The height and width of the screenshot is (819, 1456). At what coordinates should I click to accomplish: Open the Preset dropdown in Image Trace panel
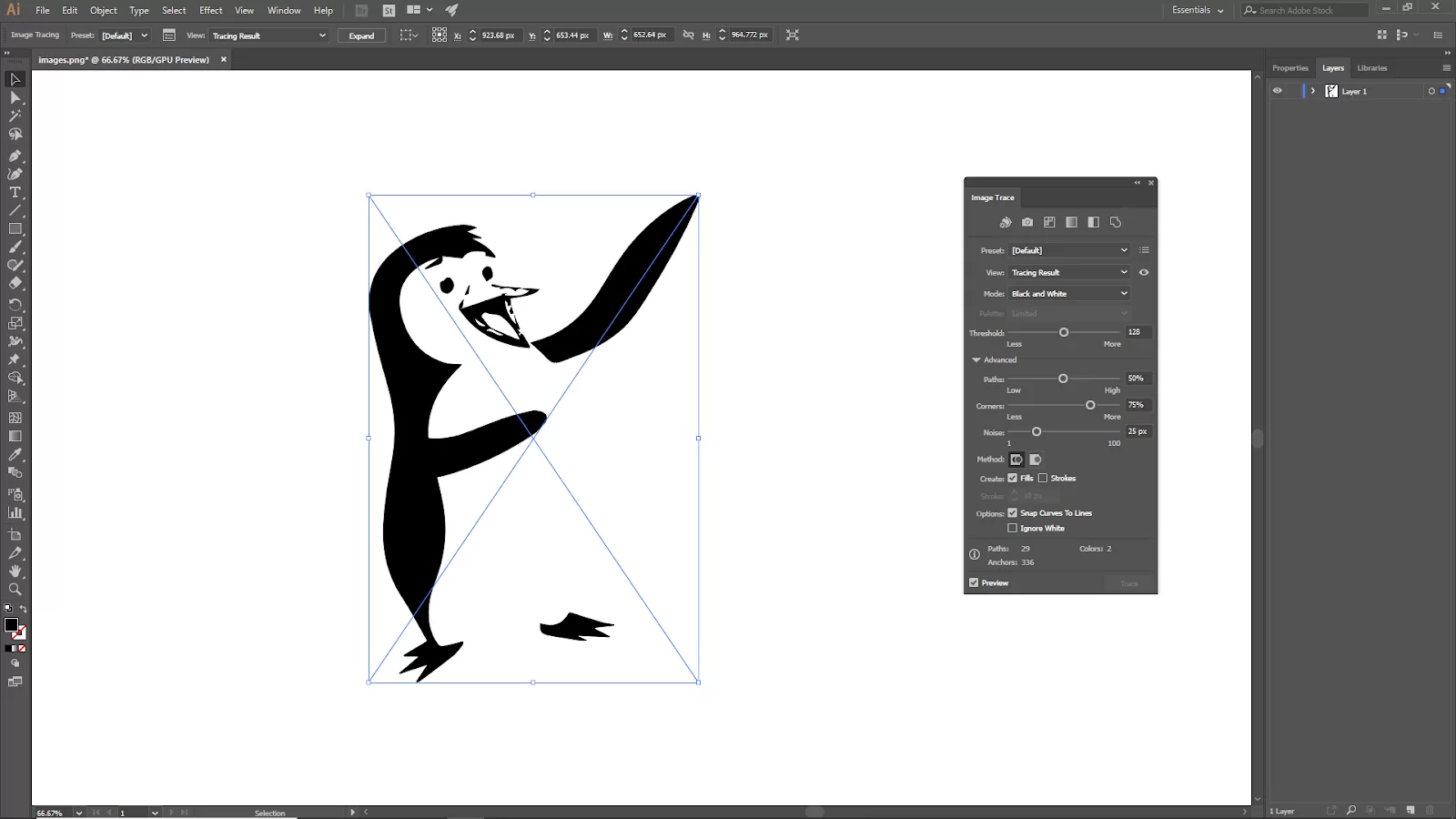1069,250
